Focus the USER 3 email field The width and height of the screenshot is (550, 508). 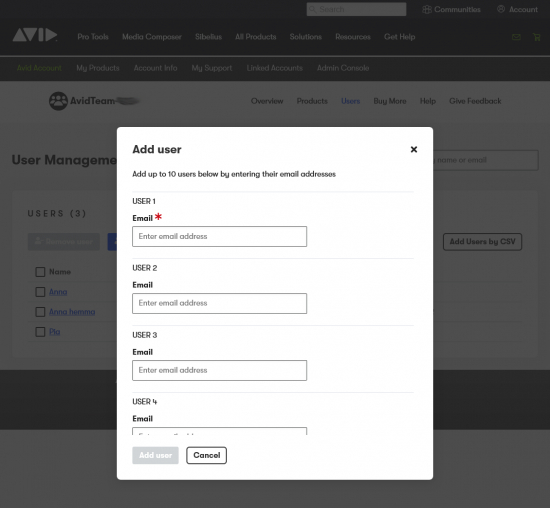click(220, 370)
